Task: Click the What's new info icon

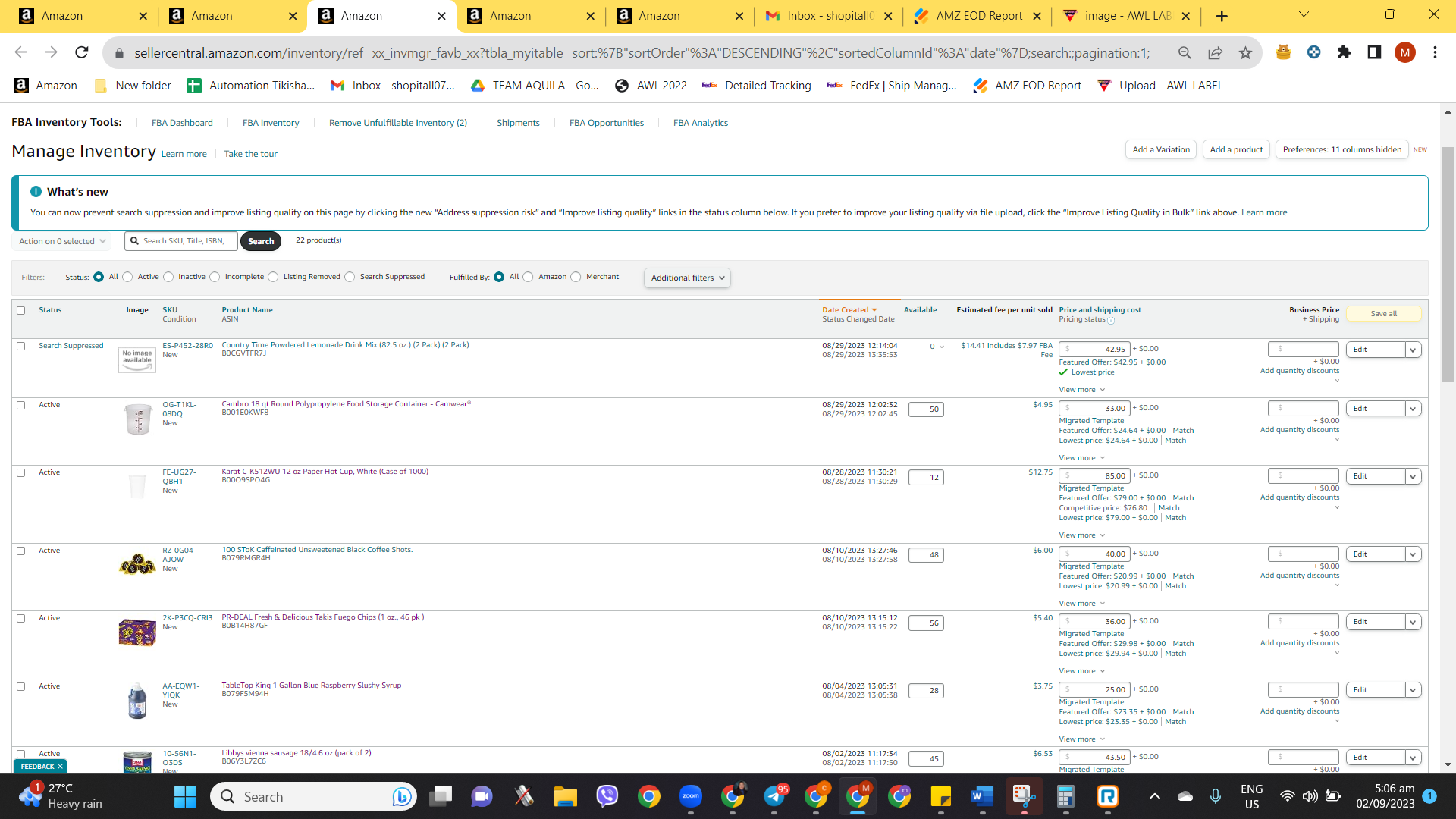Action: click(36, 192)
